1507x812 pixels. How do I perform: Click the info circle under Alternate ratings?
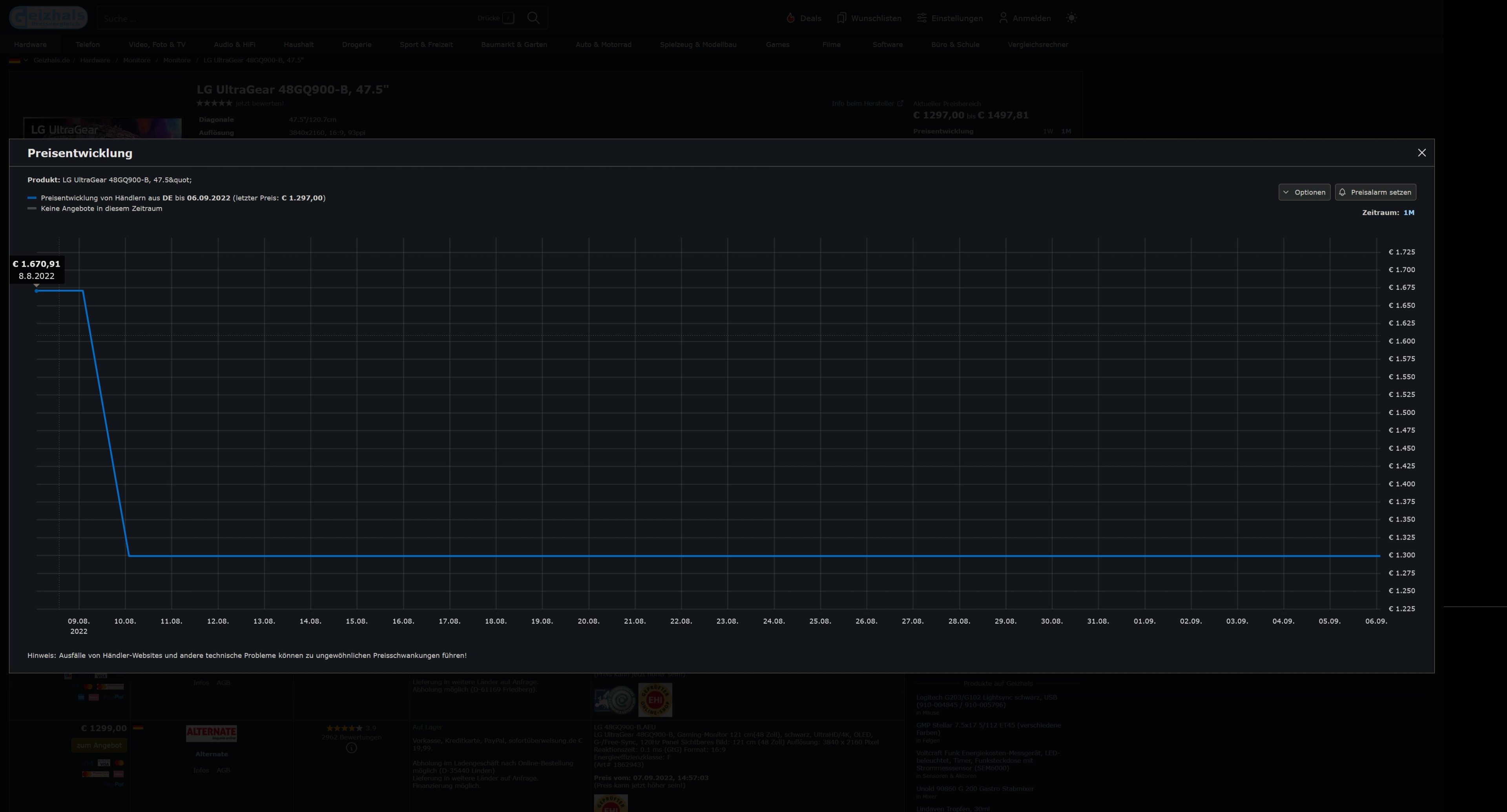pyautogui.click(x=351, y=748)
